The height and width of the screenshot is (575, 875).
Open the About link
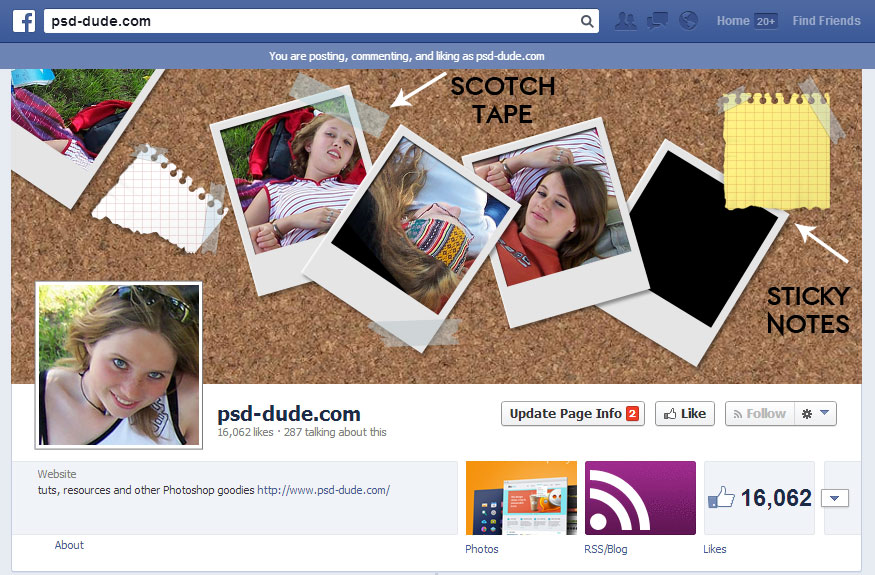(x=69, y=545)
